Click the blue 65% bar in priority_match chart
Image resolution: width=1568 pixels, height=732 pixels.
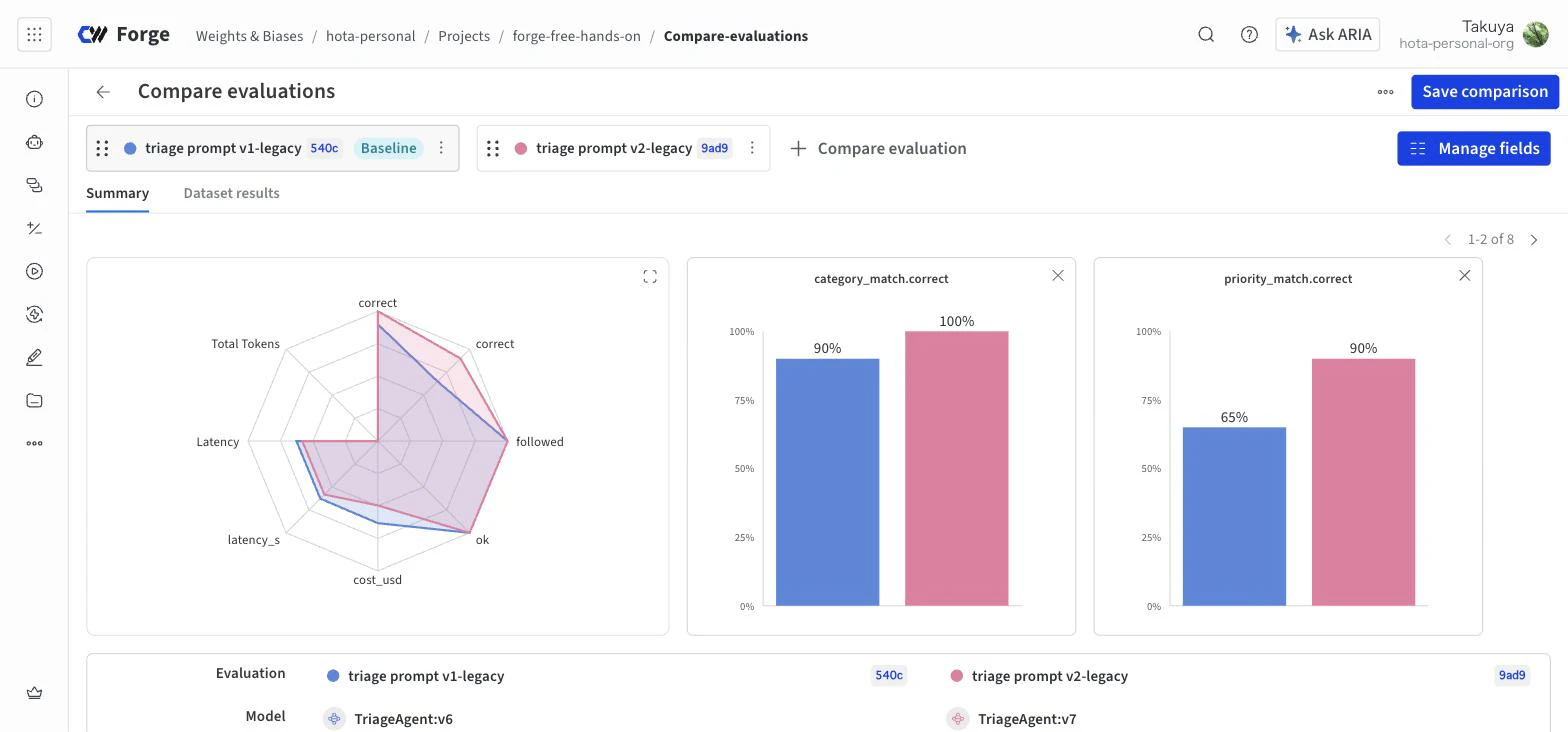(x=1234, y=516)
